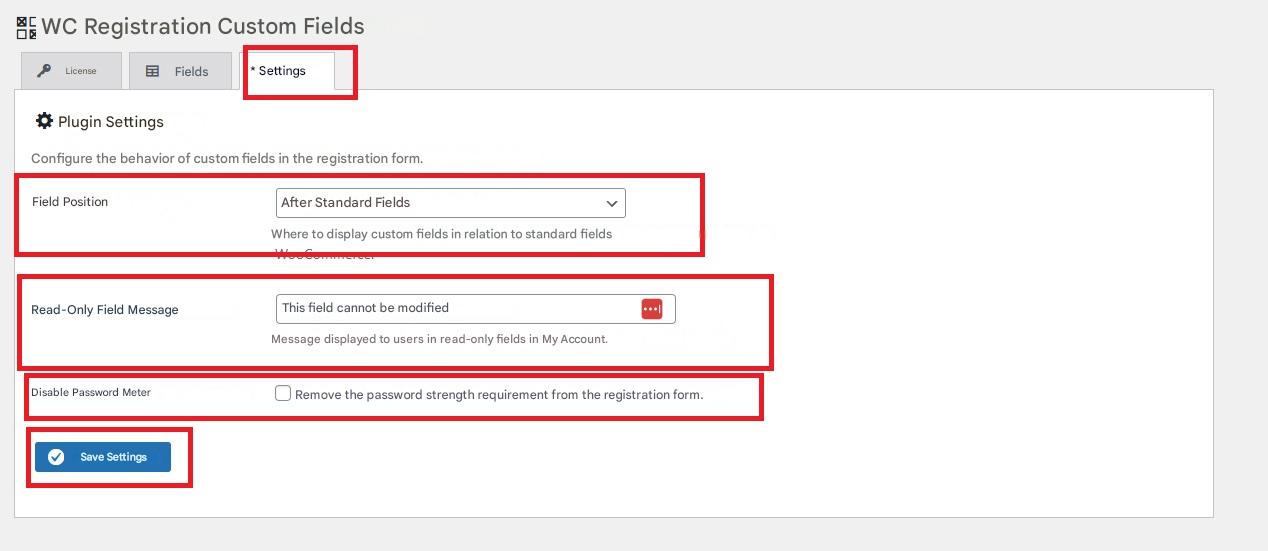The height and width of the screenshot is (551, 1268).
Task: Switch to the License tab
Action: tap(71, 71)
